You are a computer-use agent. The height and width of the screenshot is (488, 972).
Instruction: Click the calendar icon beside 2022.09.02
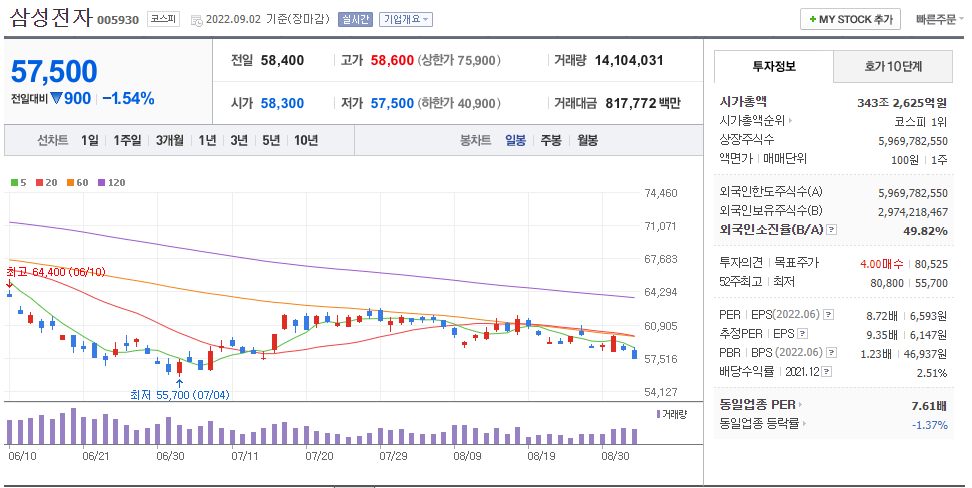[x=197, y=20]
